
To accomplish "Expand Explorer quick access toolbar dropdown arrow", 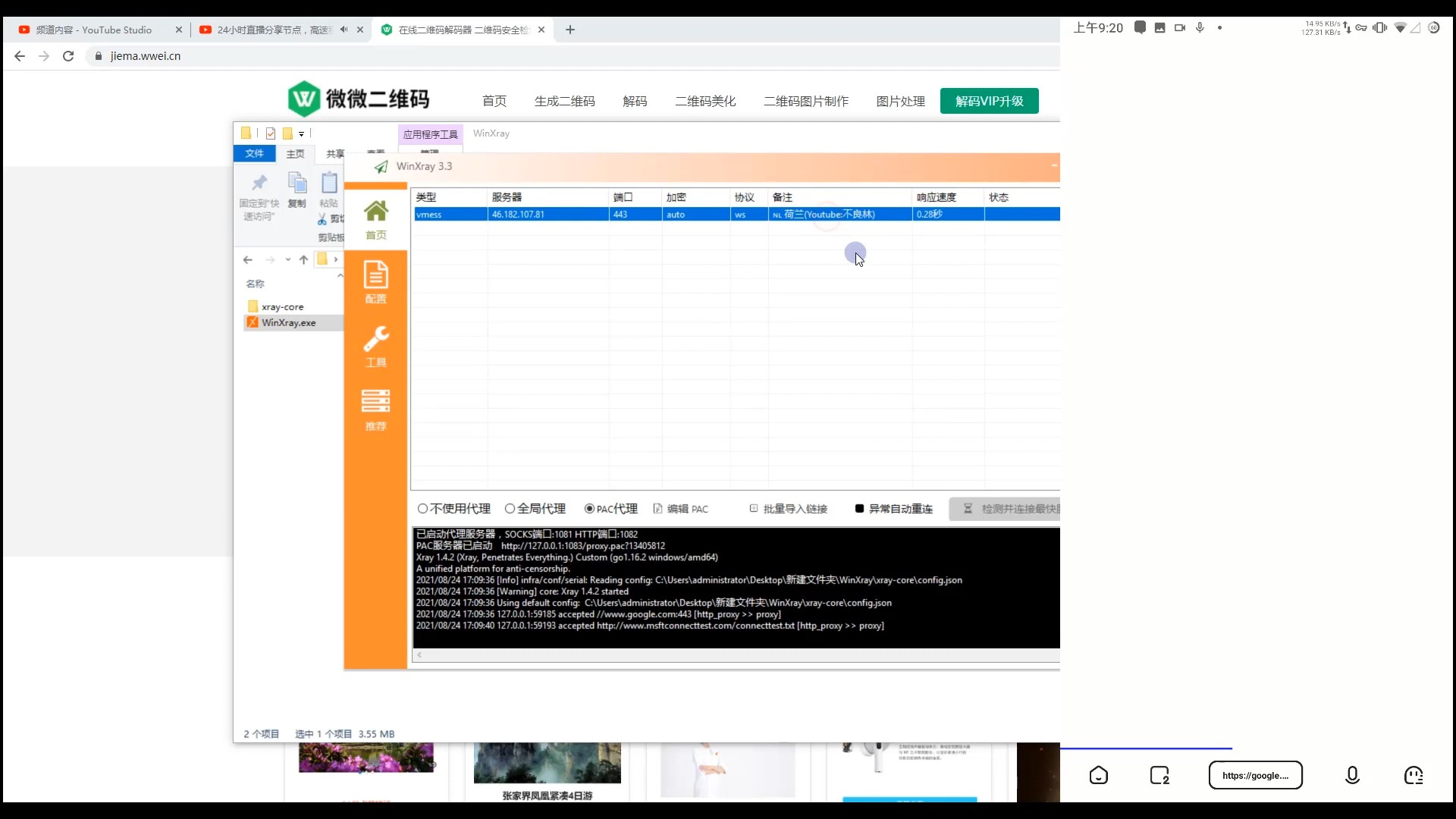I will click(x=301, y=134).
